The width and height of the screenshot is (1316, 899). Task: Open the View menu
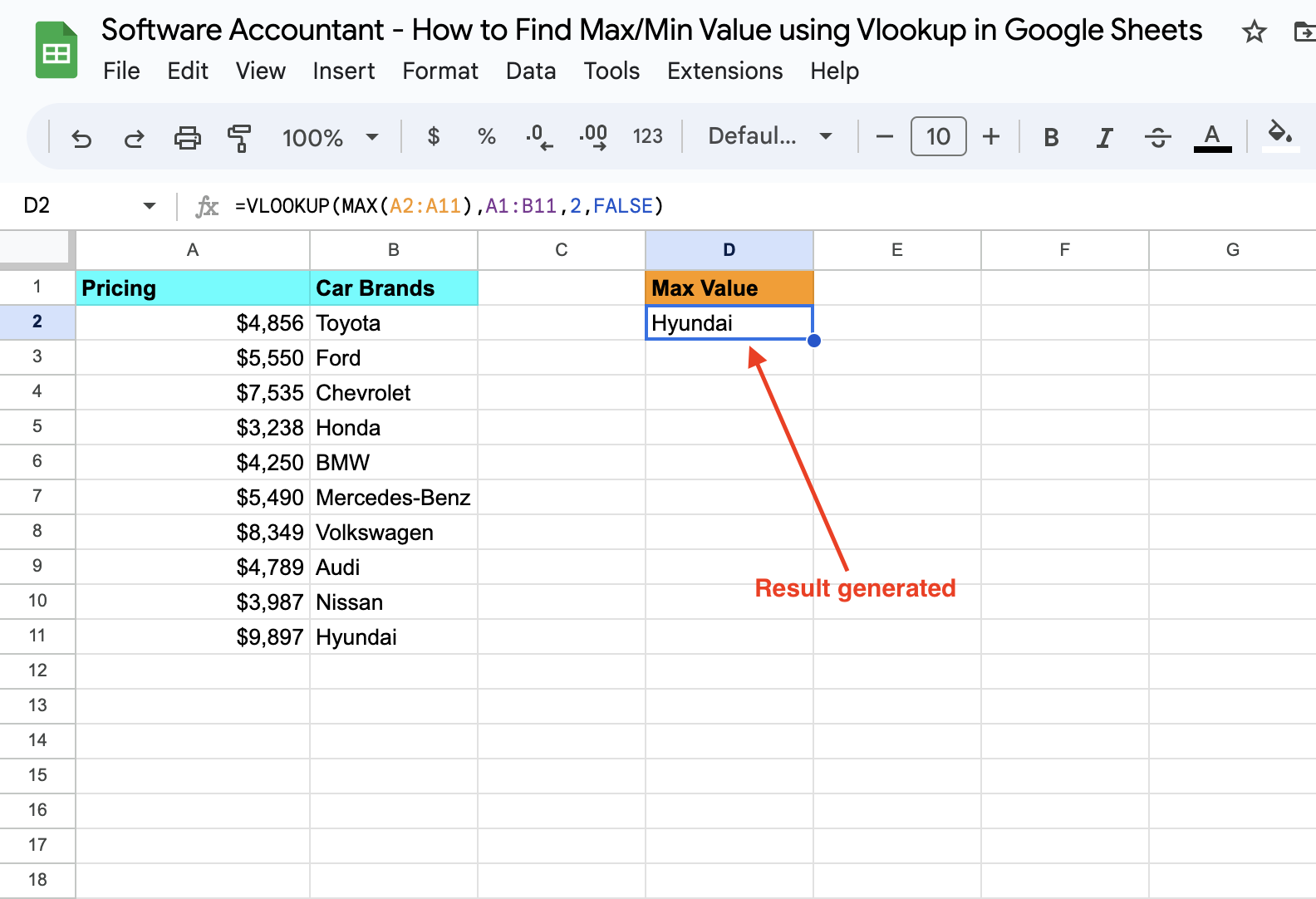[260, 71]
